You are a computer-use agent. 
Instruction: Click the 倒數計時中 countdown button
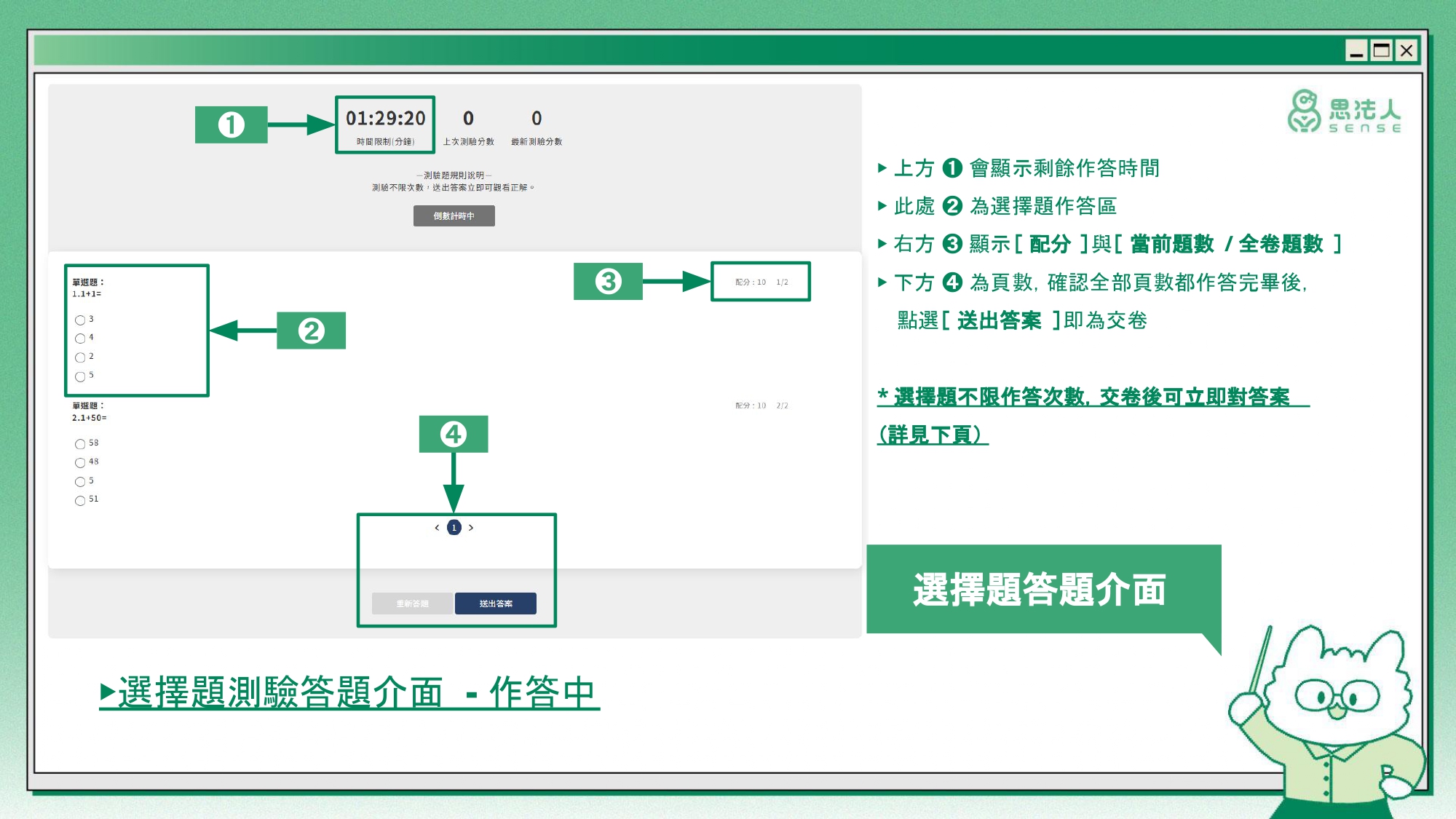[x=454, y=216]
